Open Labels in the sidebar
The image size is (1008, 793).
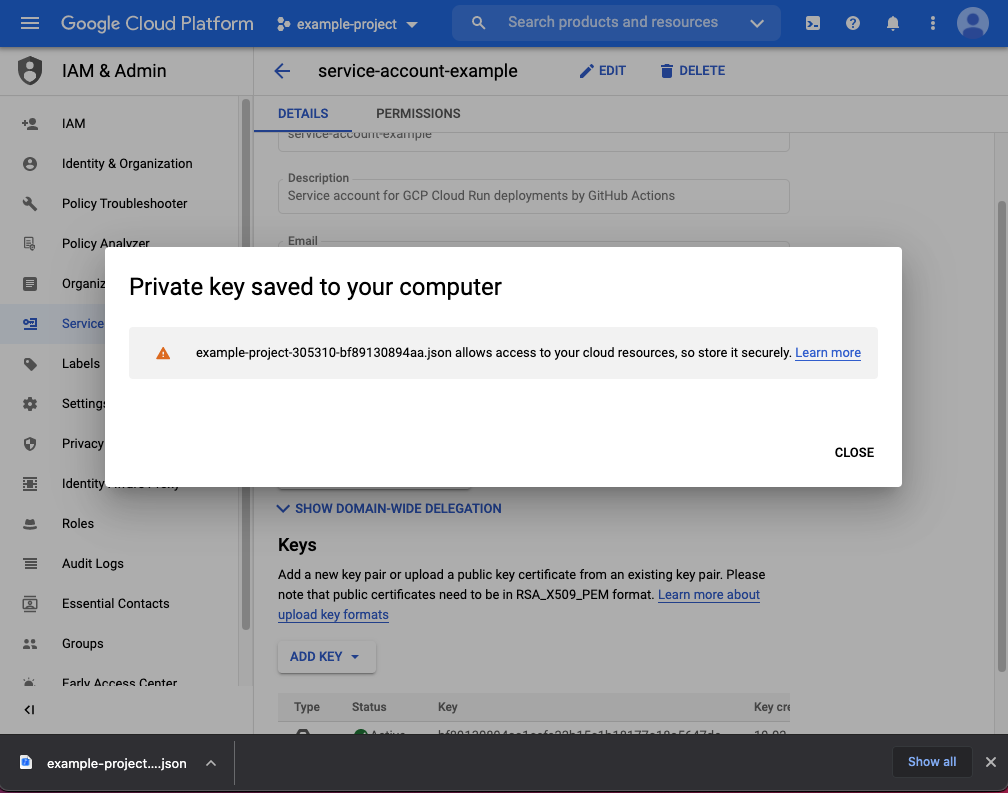[x=80, y=364]
